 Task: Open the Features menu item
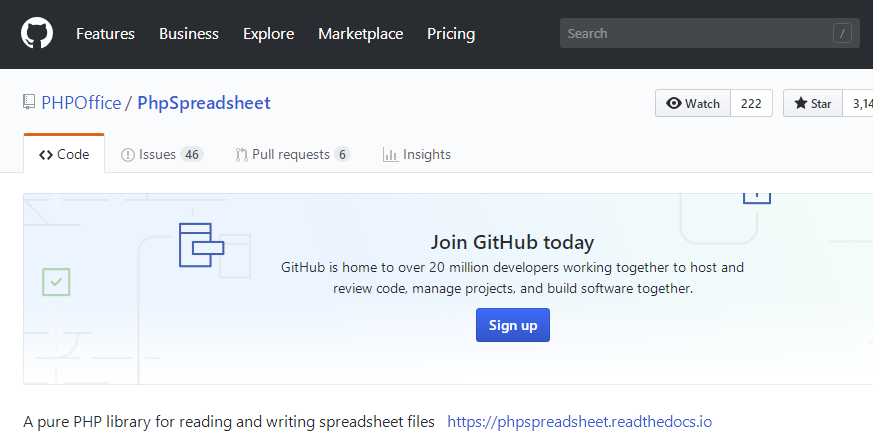[105, 33]
